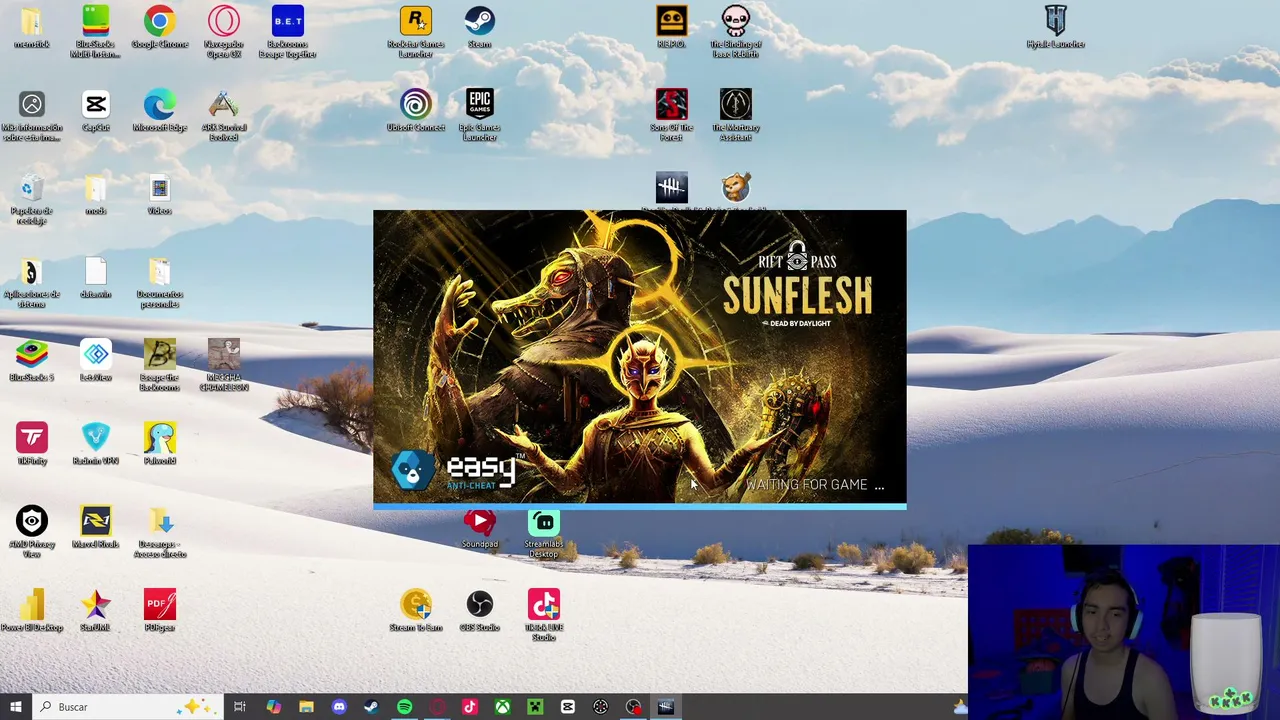Open Minecraft from the taskbar
Image resolution: width=1280 pixels, height=720 pixels.
tap(535, 707)
